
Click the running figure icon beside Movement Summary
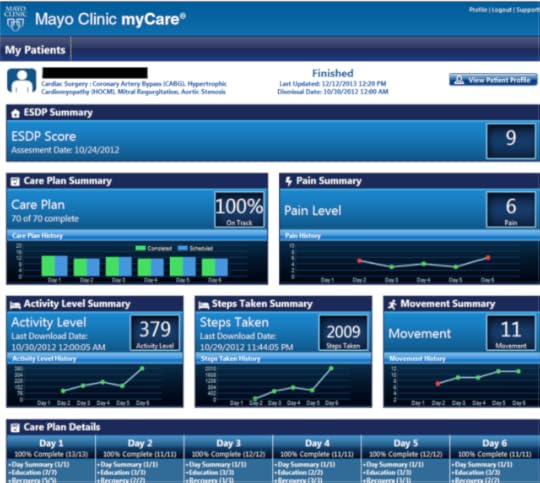pos(392,304)
